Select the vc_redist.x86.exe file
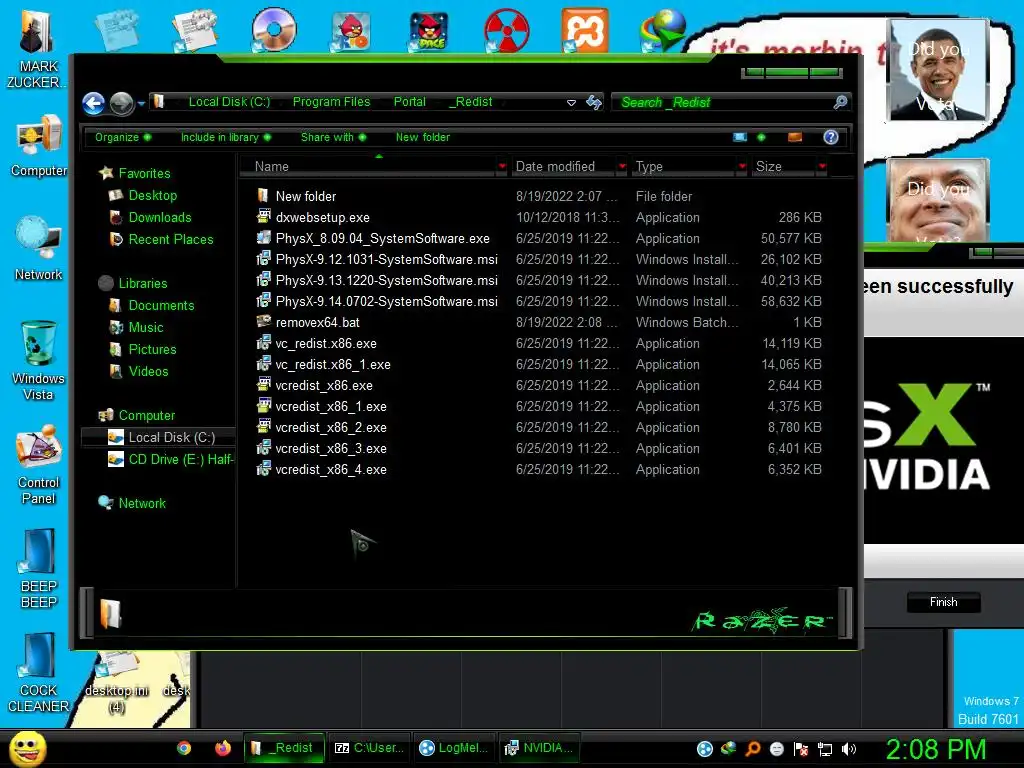 pos(326,344)
